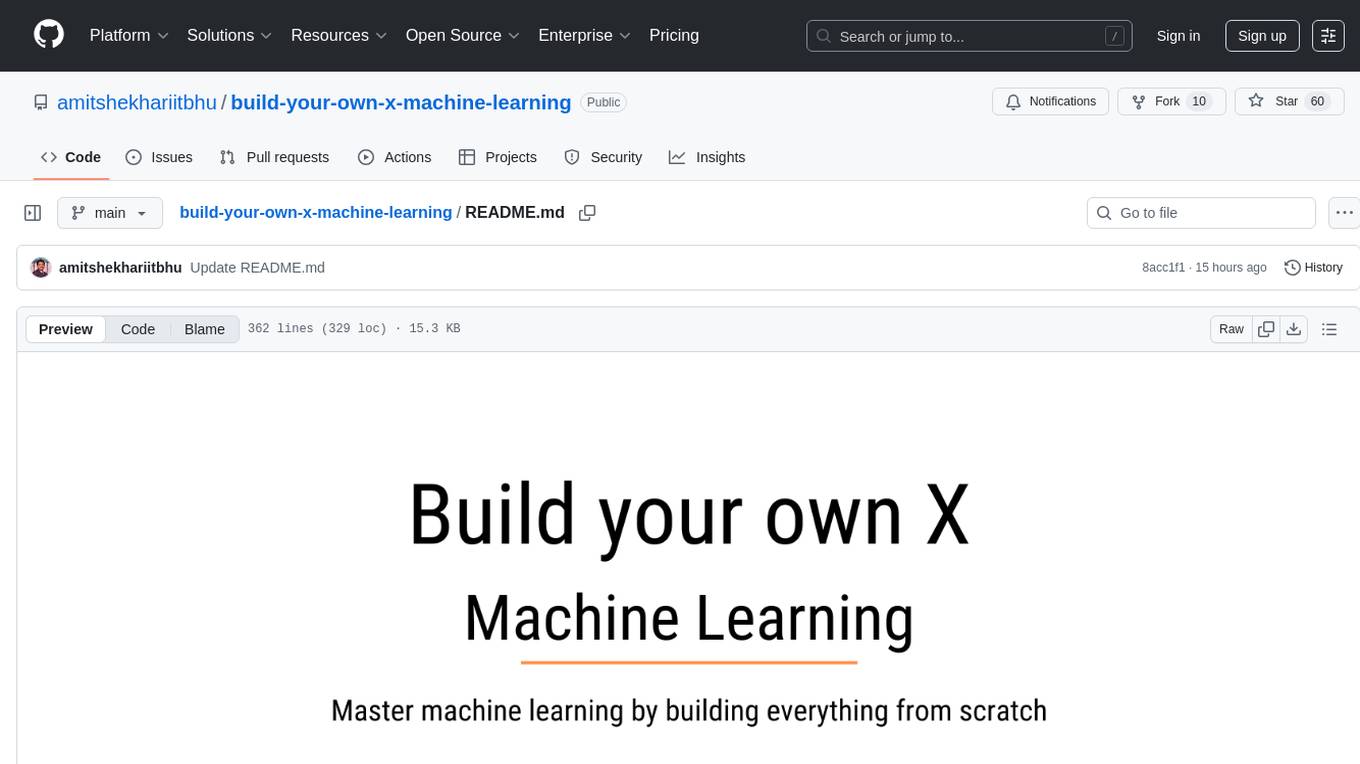Open build-your-own-x-machine-learning repository link
The width and height of the screenshot is (1360, 764).
click(x=401, y=102)
